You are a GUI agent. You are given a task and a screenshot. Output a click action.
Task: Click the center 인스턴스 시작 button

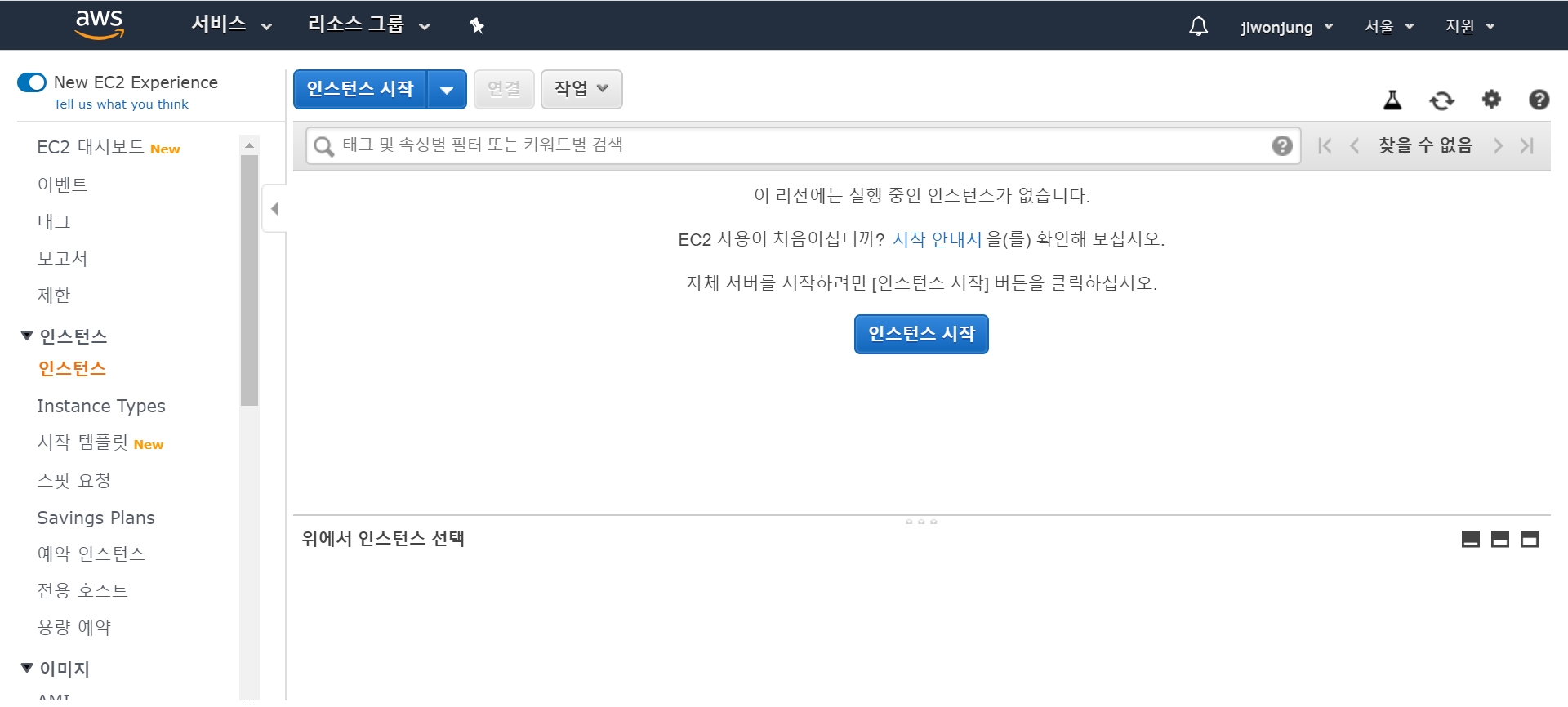(921, 334)
